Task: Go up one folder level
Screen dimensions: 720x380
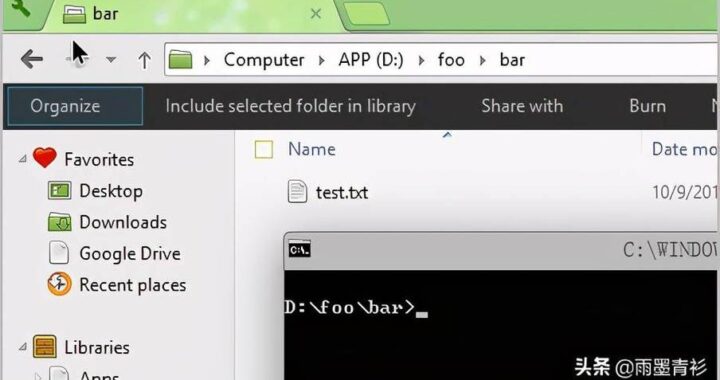Action: point(145,60)
